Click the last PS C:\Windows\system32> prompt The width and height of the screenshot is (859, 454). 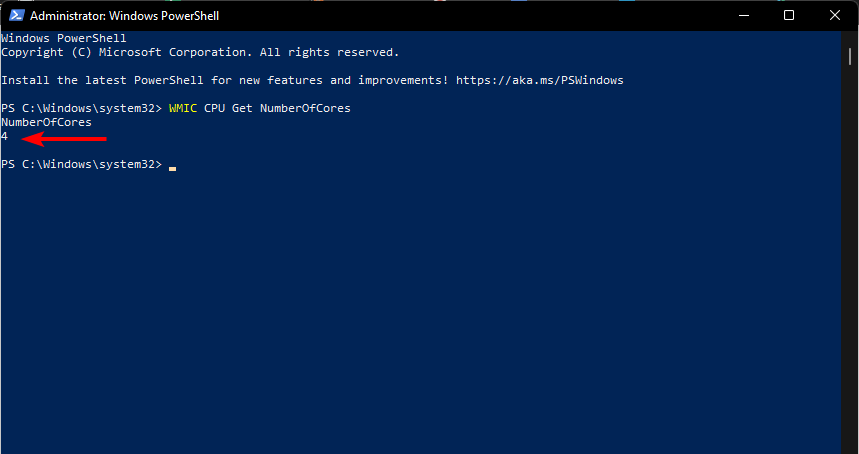click(81, 164)
